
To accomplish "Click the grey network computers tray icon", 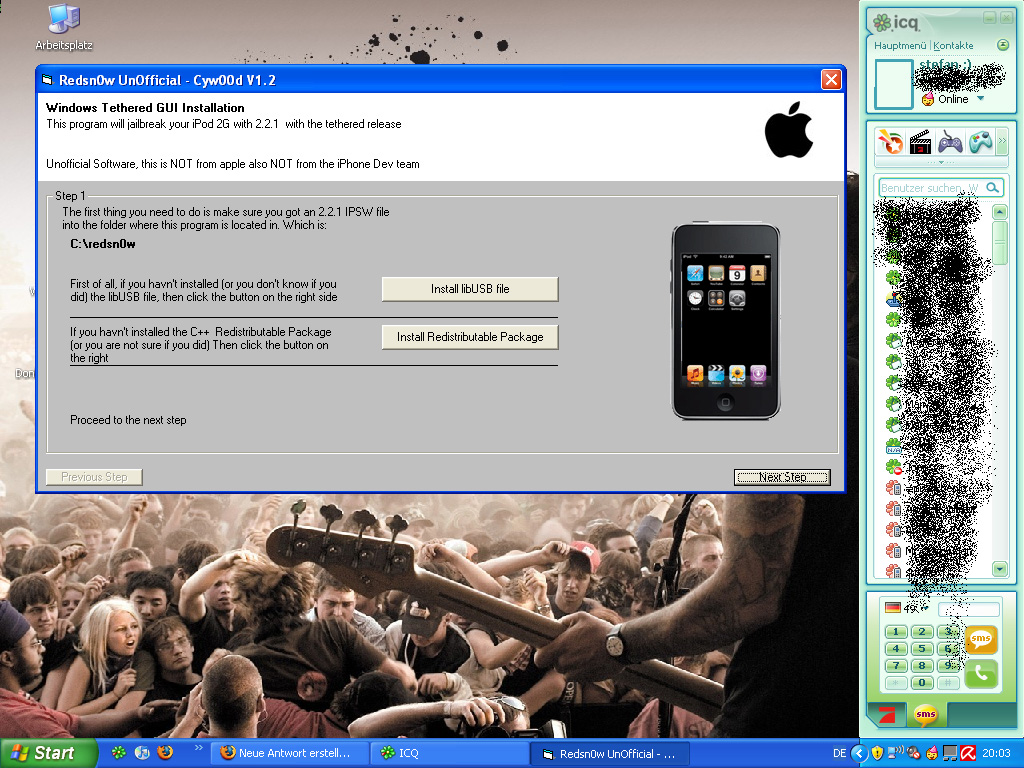I will (950, 753).
